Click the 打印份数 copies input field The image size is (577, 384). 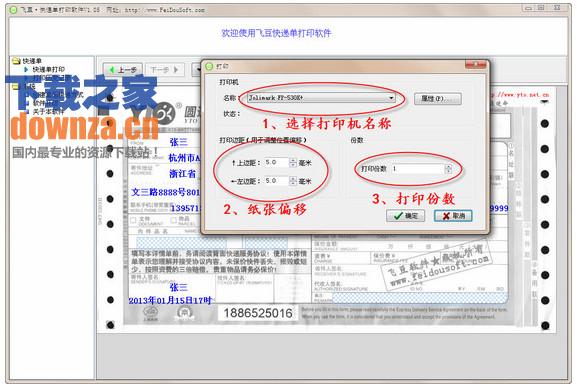[x=418, y=168]
